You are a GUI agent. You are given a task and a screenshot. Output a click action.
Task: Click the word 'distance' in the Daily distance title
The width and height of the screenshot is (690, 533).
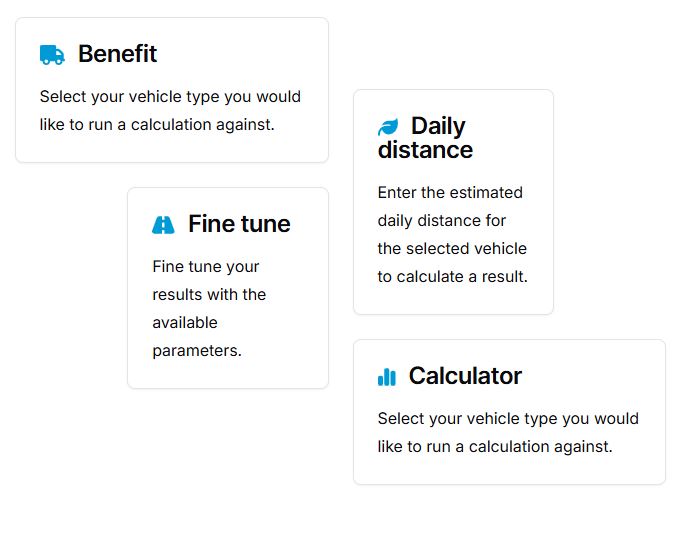pyautogui.click(x=425, y=150)
